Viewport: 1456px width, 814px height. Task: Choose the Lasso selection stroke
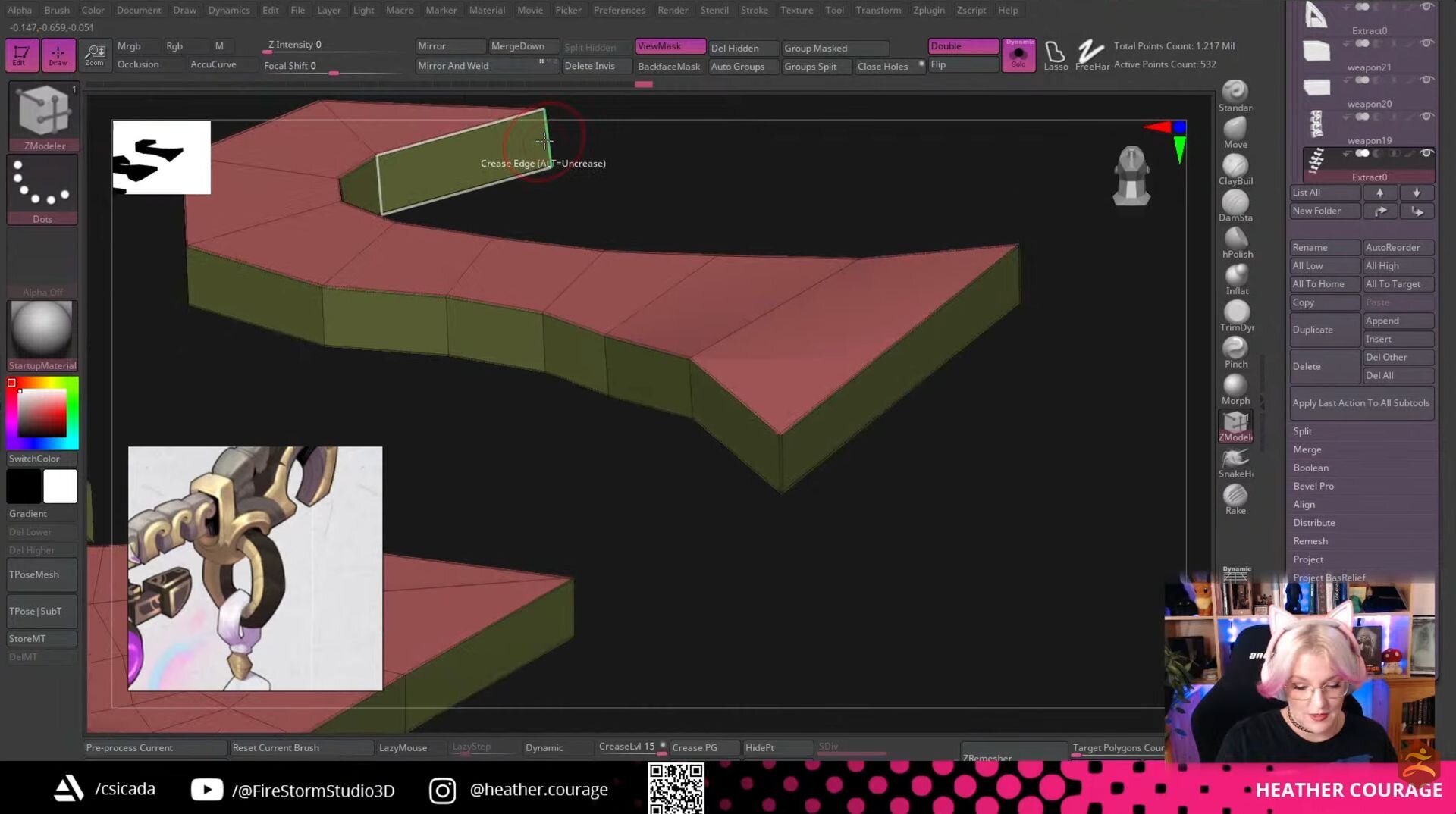[x=1055, y=55]
